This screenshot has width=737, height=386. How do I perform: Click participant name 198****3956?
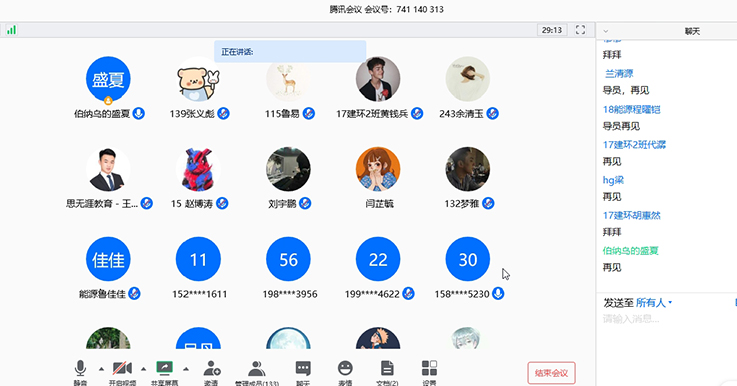point(290,294)
